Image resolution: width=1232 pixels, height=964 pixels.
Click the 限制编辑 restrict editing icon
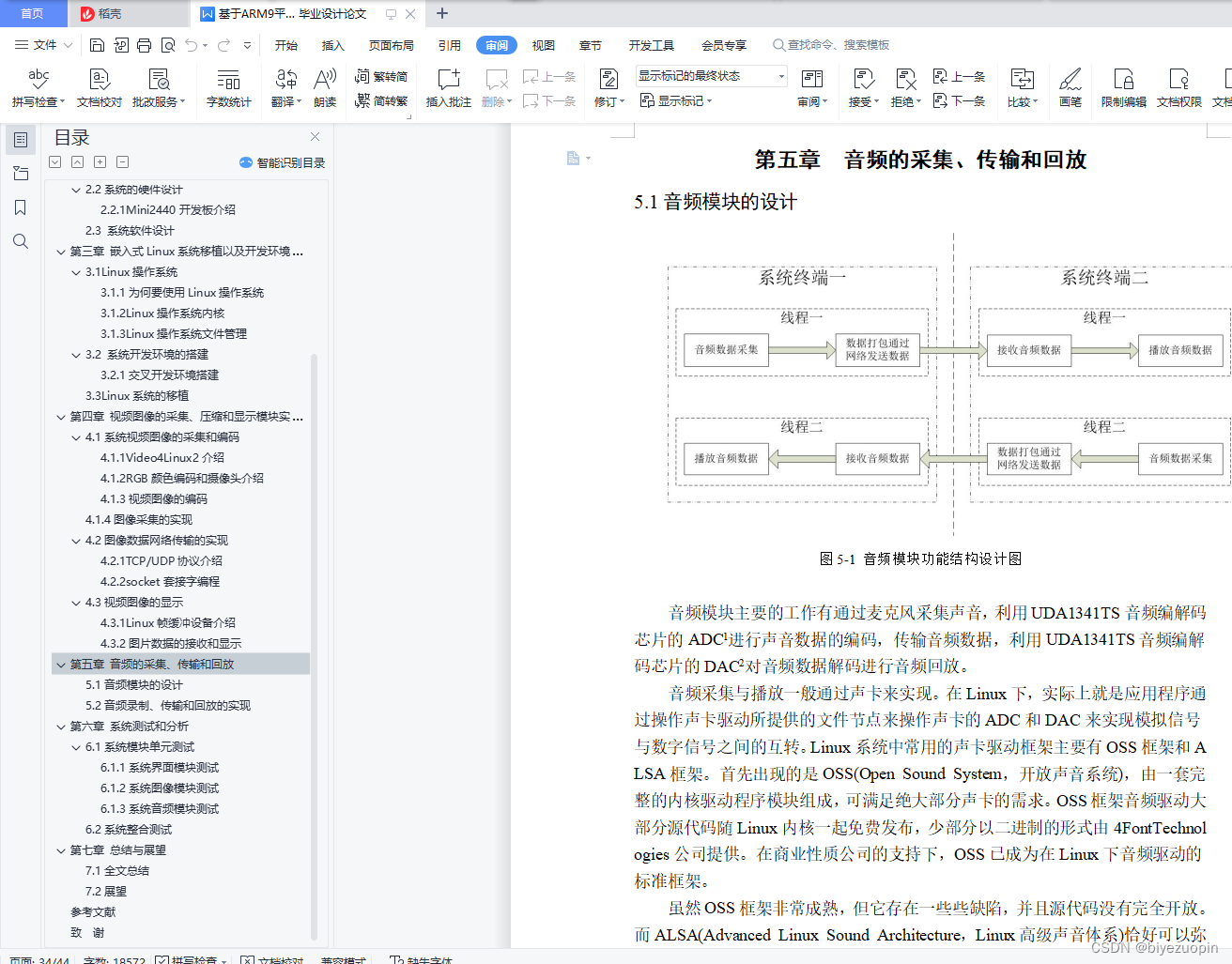click(1123, 87)
